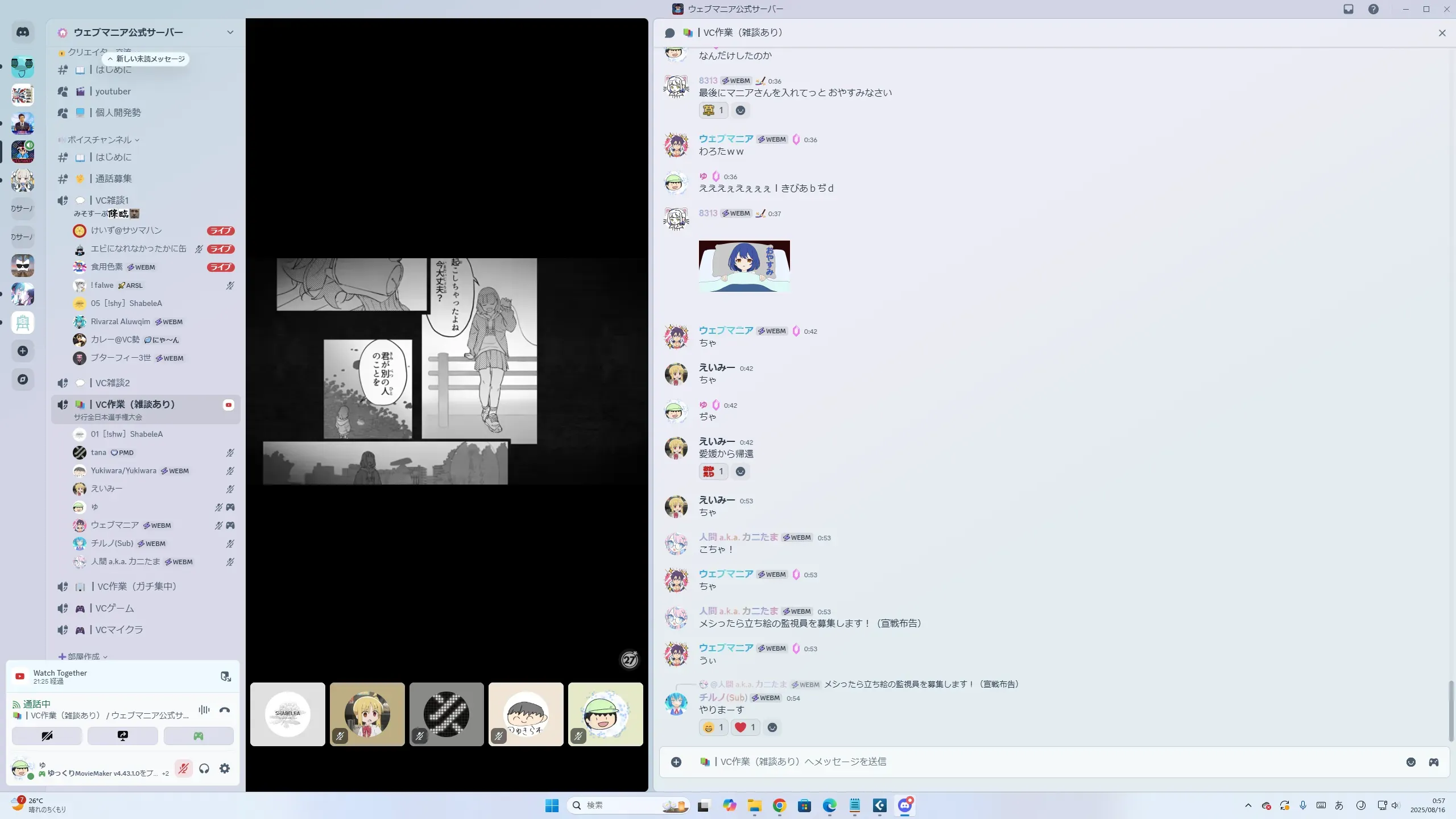Expand the ウェブマニア公式サーバー server dropdown
The width and height of the screenshot is (1456, 819).
230,32
